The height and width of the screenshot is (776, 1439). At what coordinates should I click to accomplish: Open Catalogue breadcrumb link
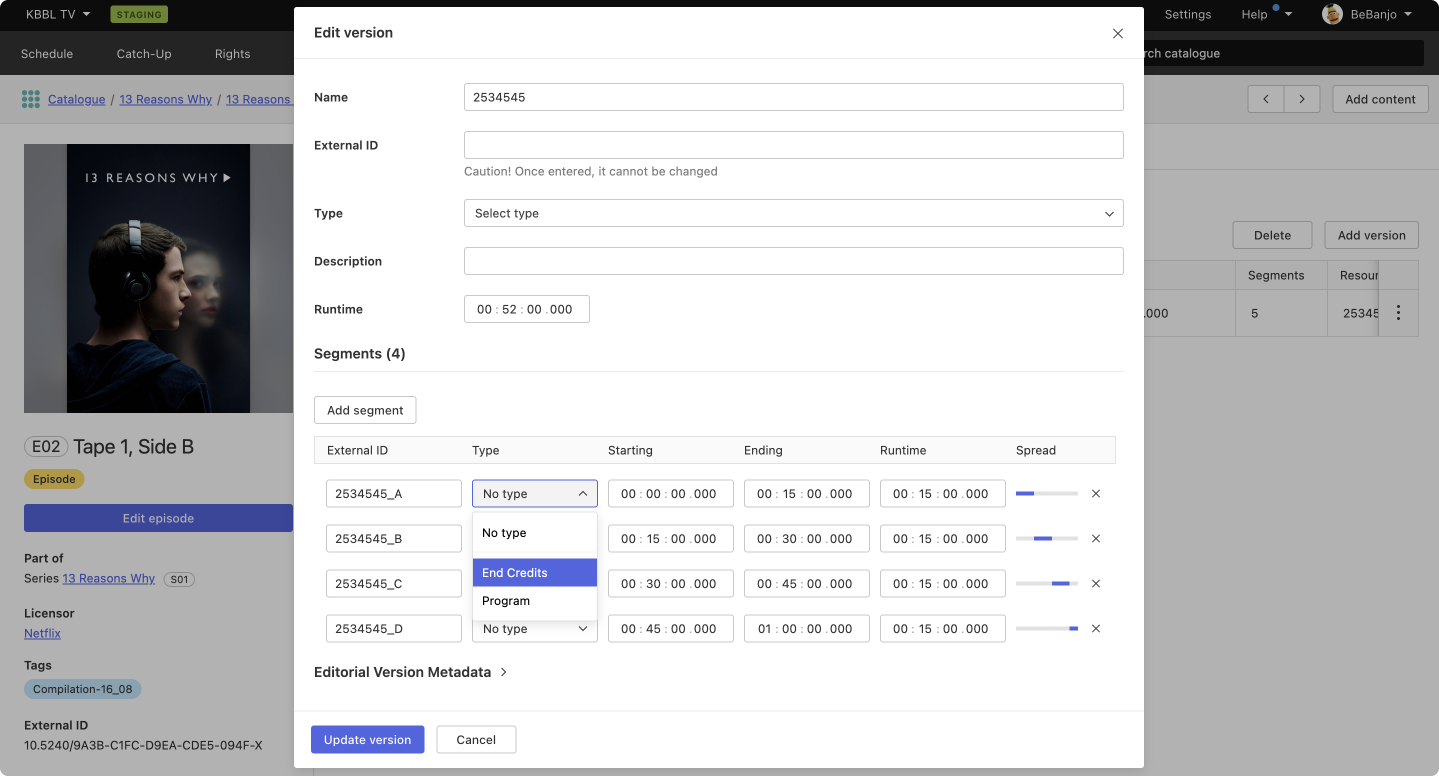pyautogui.click(x=76, y=99)
